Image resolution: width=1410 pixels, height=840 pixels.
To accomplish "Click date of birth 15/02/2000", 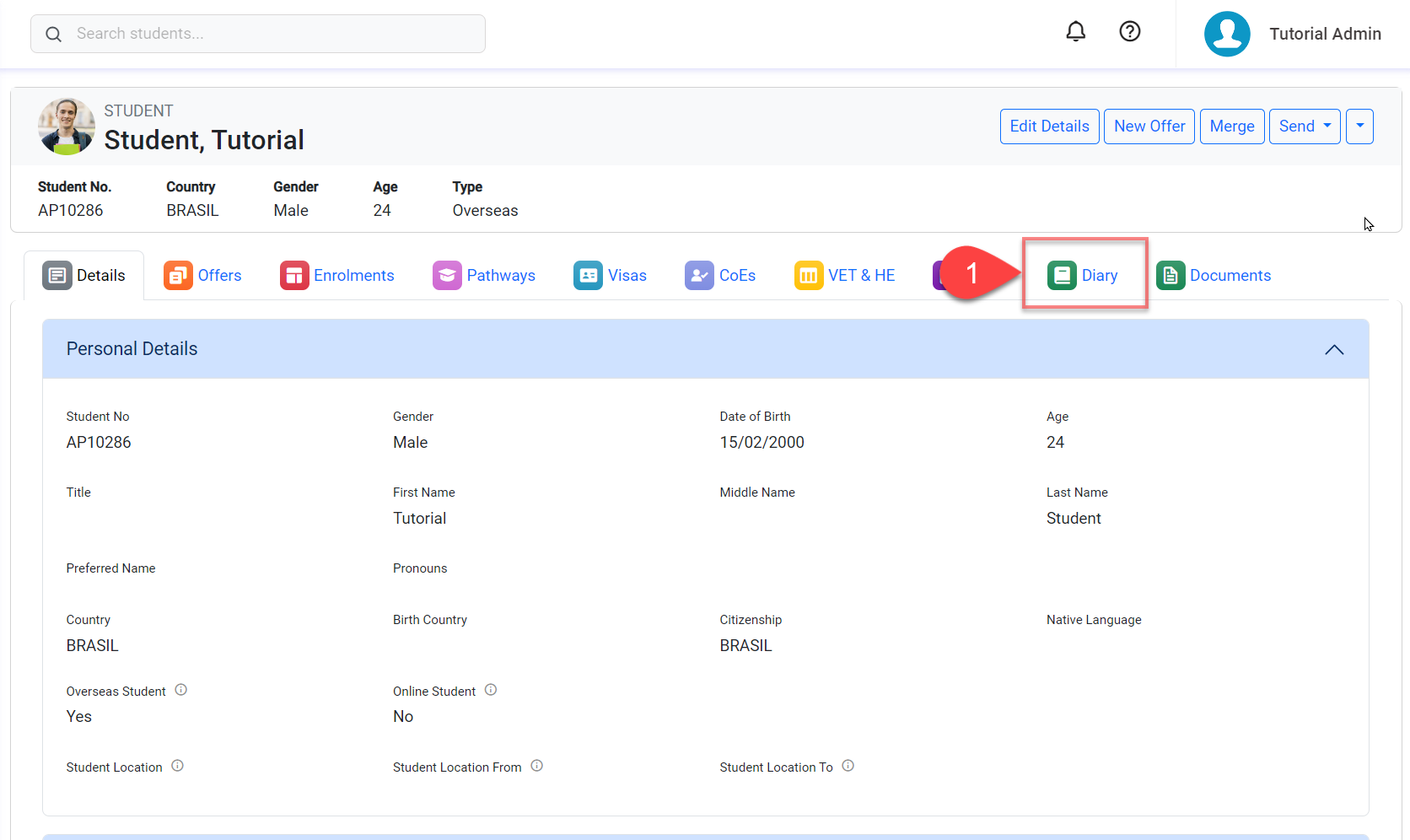I will [x=762, y=442].
